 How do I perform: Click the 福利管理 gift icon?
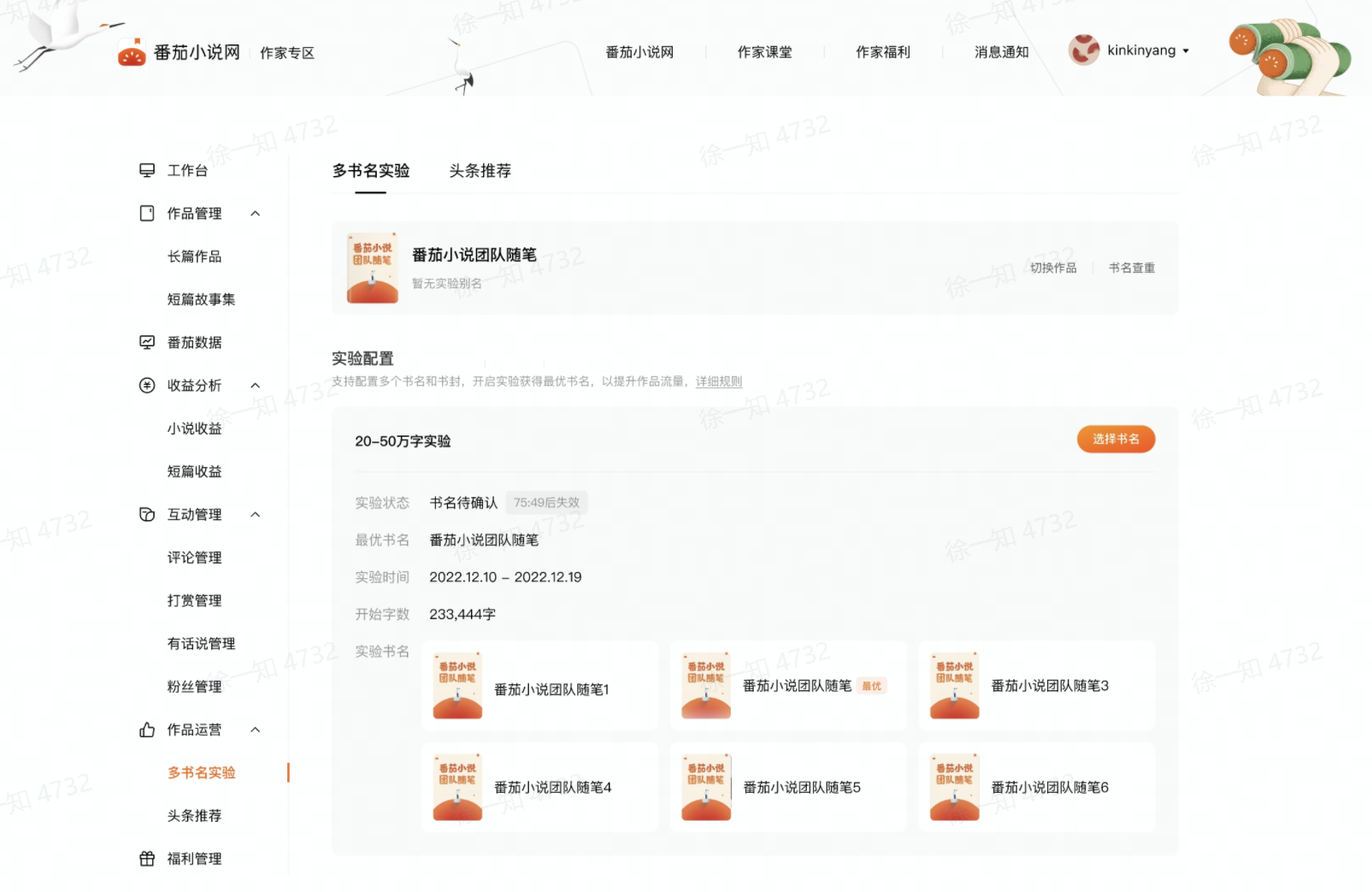(147, 859)
